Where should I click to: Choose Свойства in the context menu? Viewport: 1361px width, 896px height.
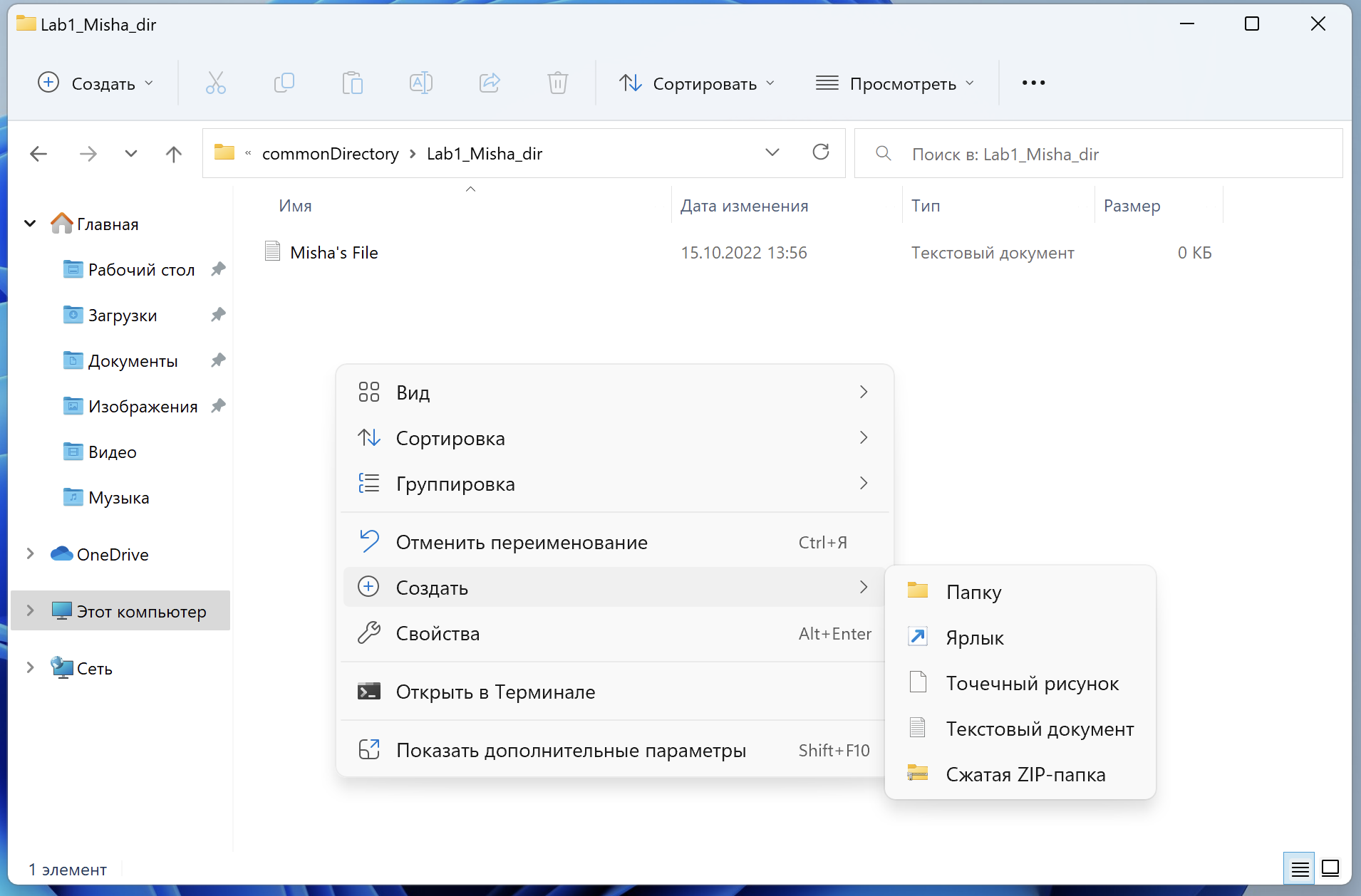point(438,633)
